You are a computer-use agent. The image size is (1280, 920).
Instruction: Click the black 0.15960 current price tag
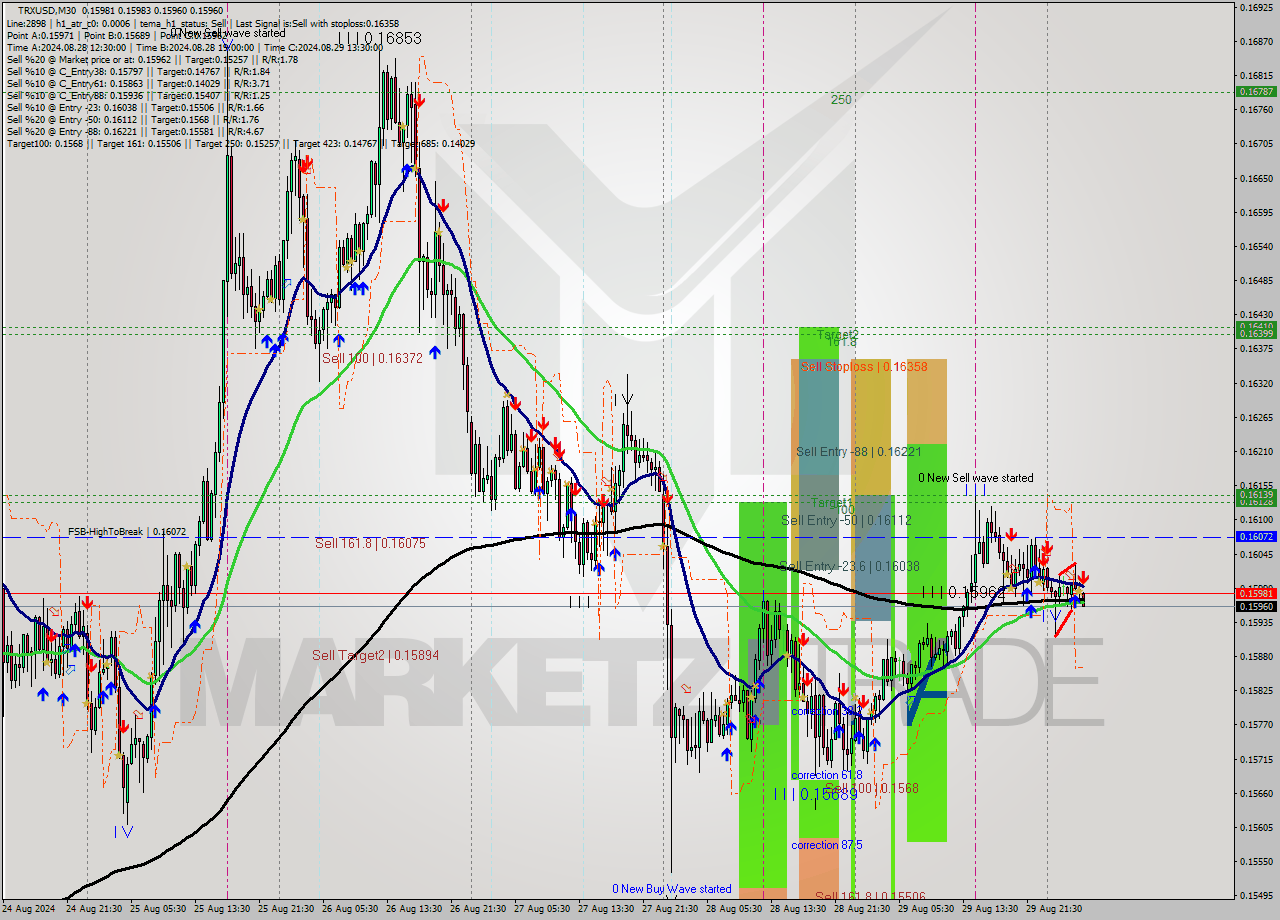[x=1257, y=606]
